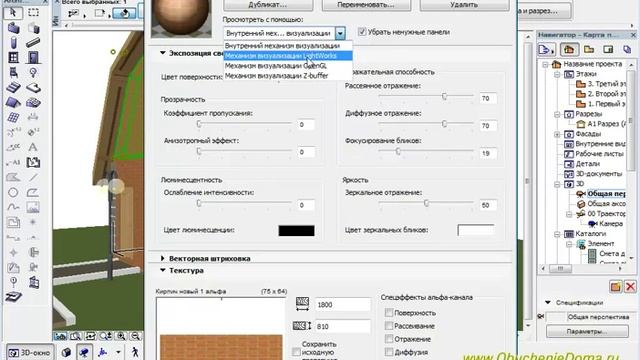Click the brick texture preview thumbnail
Screen dimensions: 640x360
221,329
